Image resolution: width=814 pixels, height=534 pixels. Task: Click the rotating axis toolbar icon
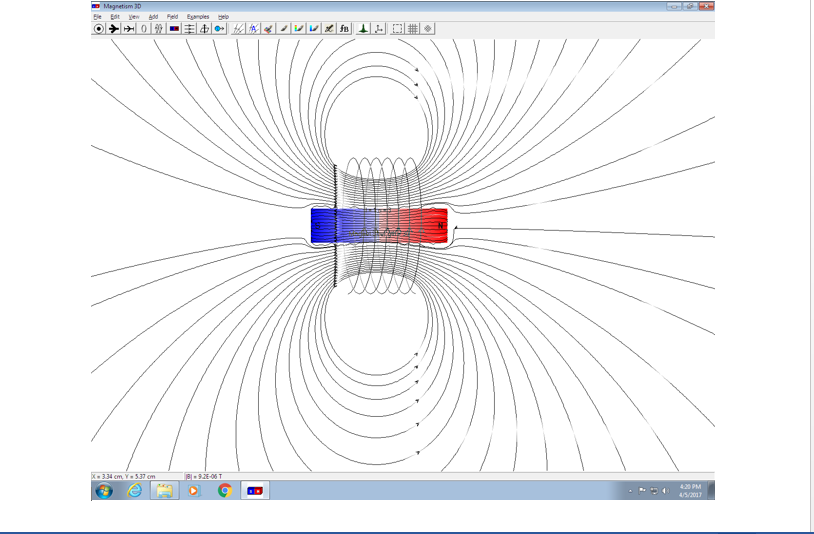pos(205,29)
